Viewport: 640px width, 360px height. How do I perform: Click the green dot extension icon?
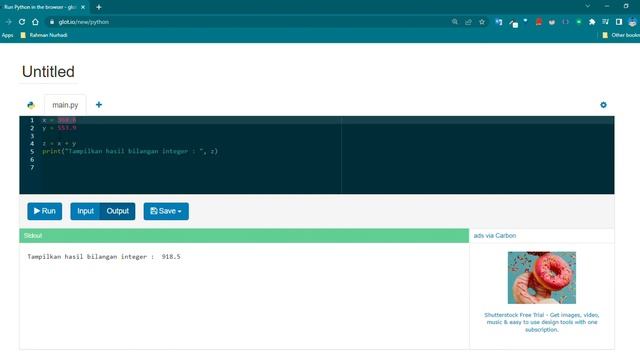[x=579, y=22]
